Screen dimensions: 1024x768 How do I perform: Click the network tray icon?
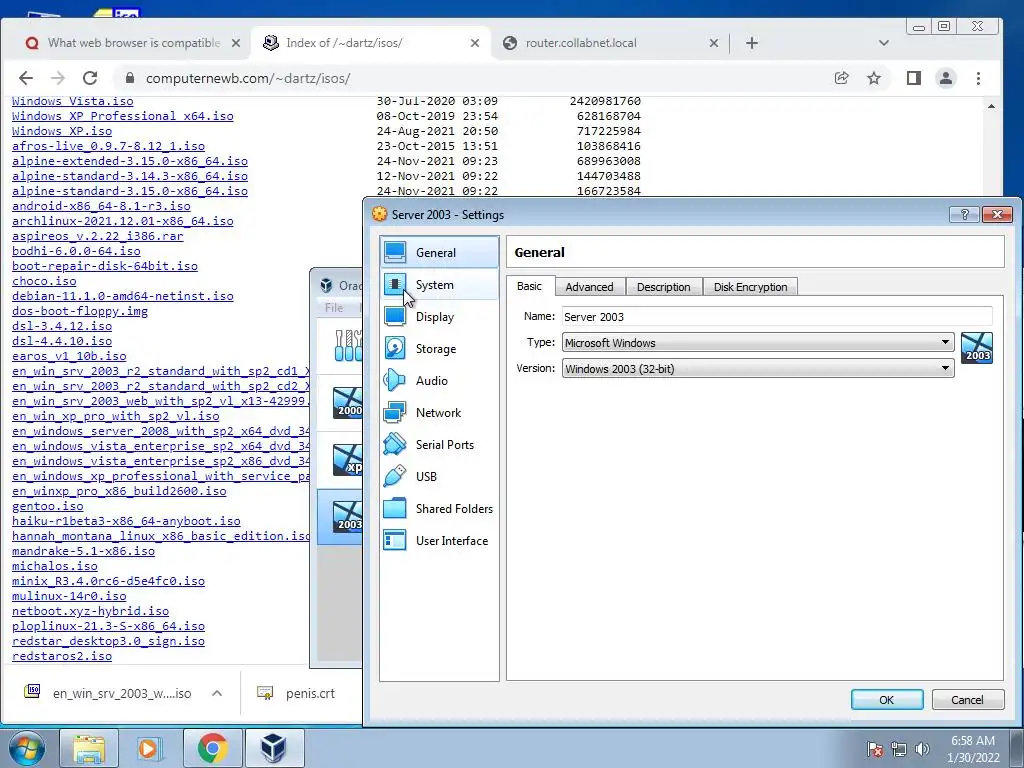click(899, 749)
